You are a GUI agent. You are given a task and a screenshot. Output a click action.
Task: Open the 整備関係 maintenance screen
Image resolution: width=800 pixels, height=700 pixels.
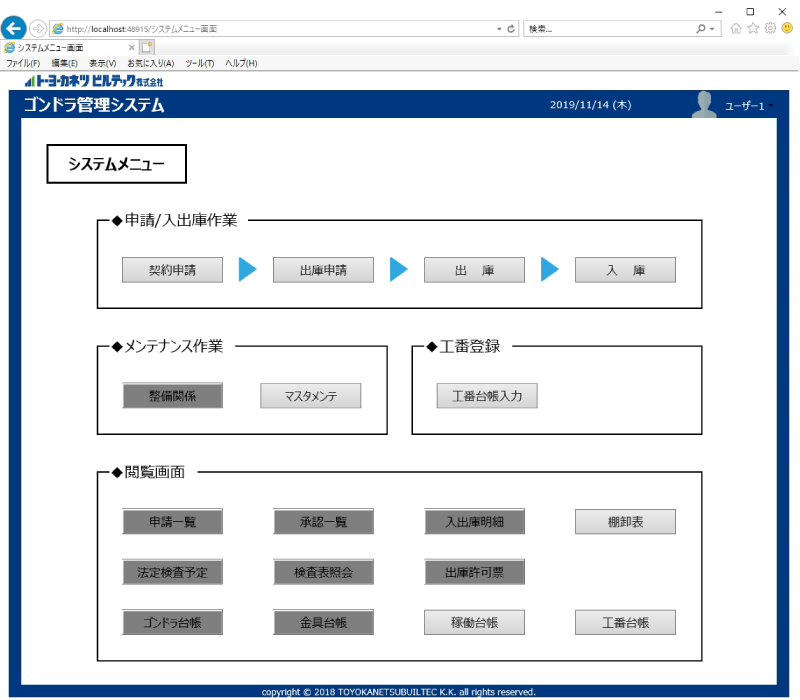click(x=172, y=395)
